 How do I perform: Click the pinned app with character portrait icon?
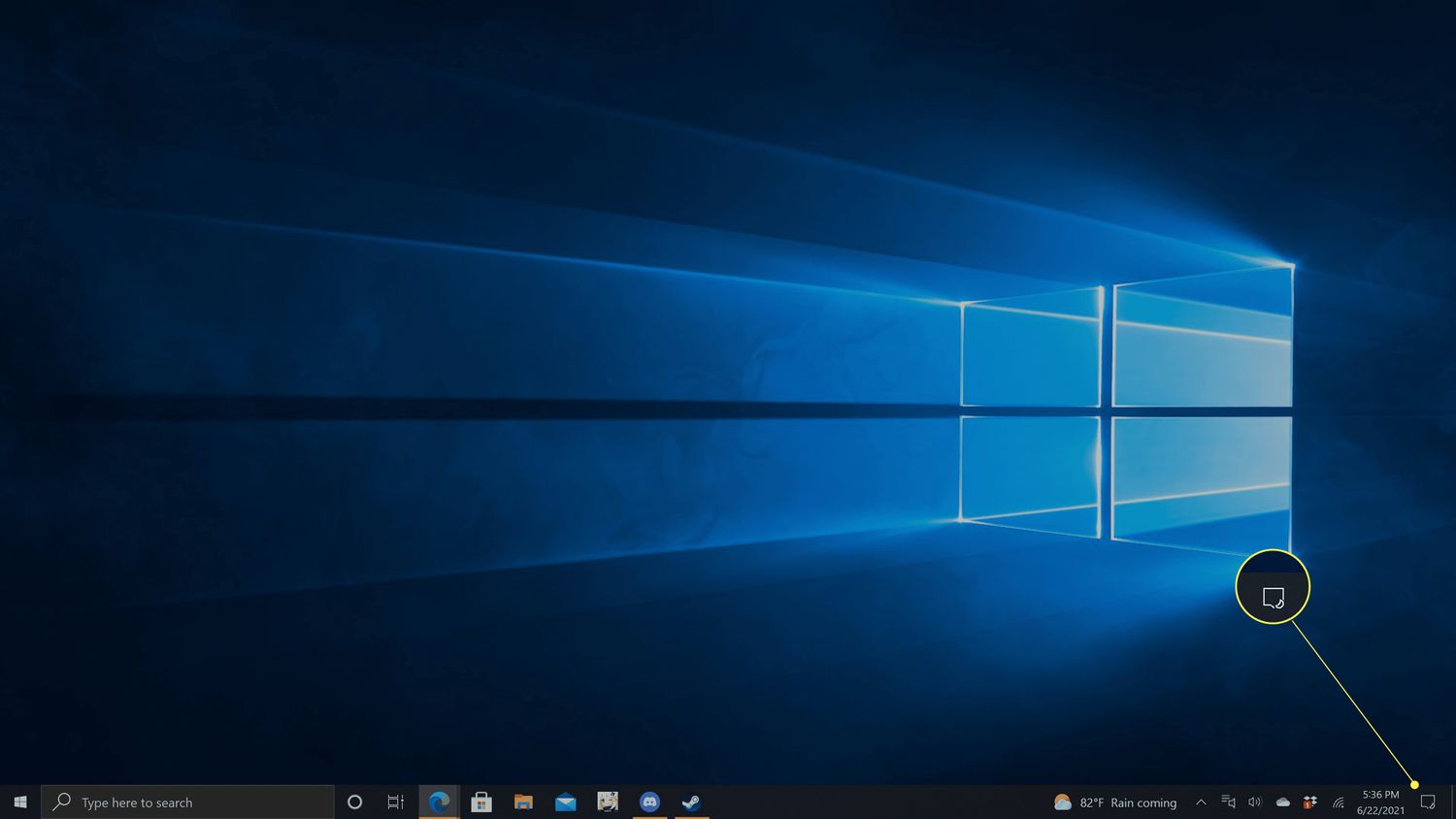(x=608, y=802)
